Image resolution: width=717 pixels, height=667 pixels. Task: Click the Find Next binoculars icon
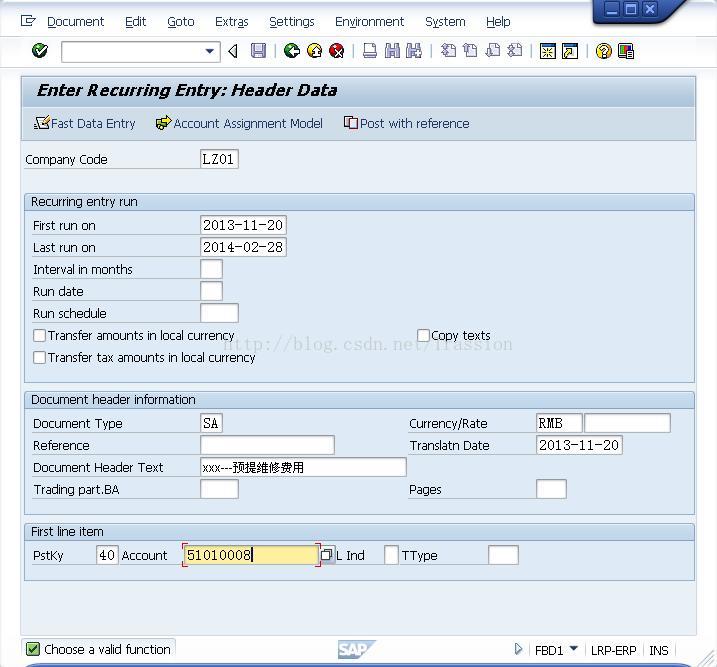[414, 51]
